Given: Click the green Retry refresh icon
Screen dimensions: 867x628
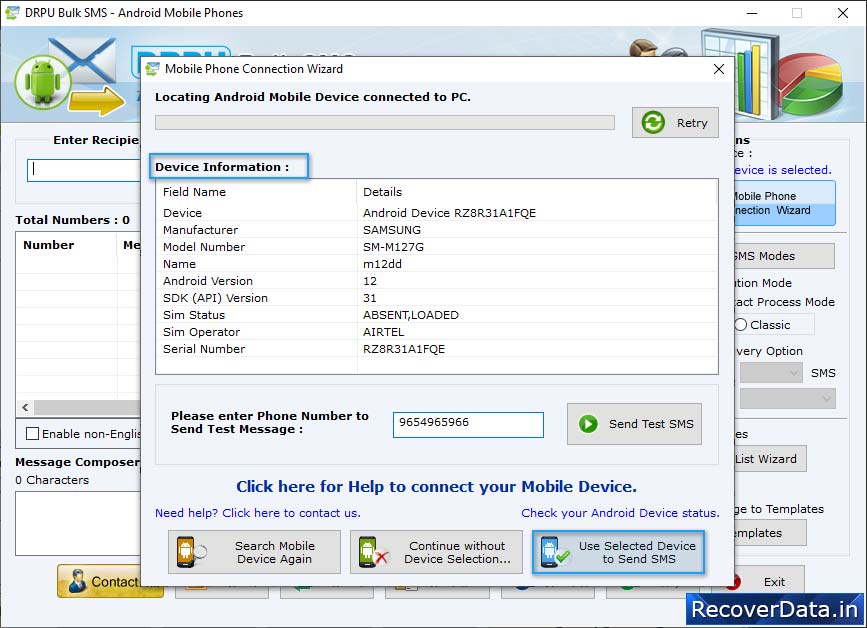Looking at the screenshot, I should pos(653,123).
